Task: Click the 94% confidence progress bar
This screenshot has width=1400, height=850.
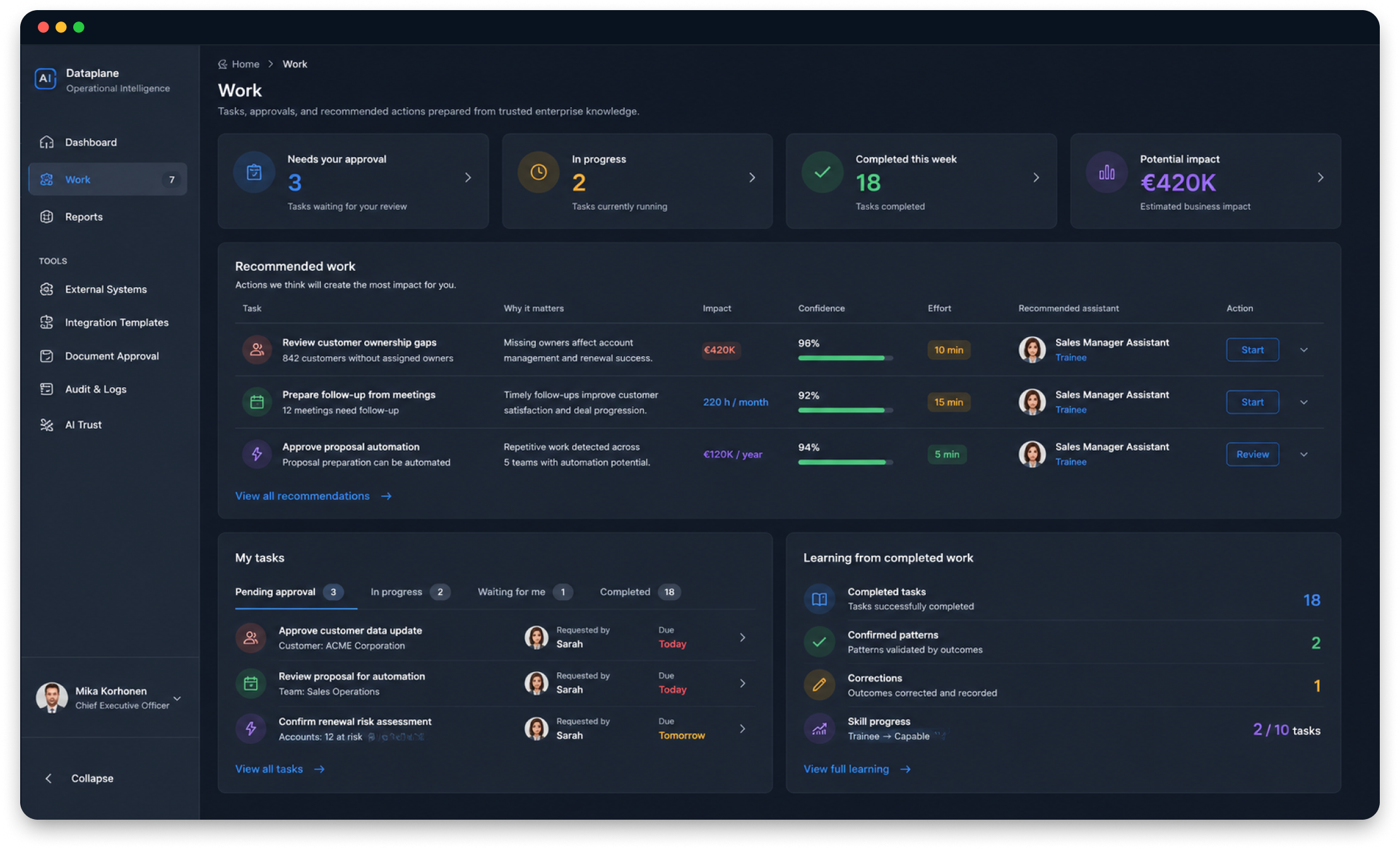Action: pos(845,462)
